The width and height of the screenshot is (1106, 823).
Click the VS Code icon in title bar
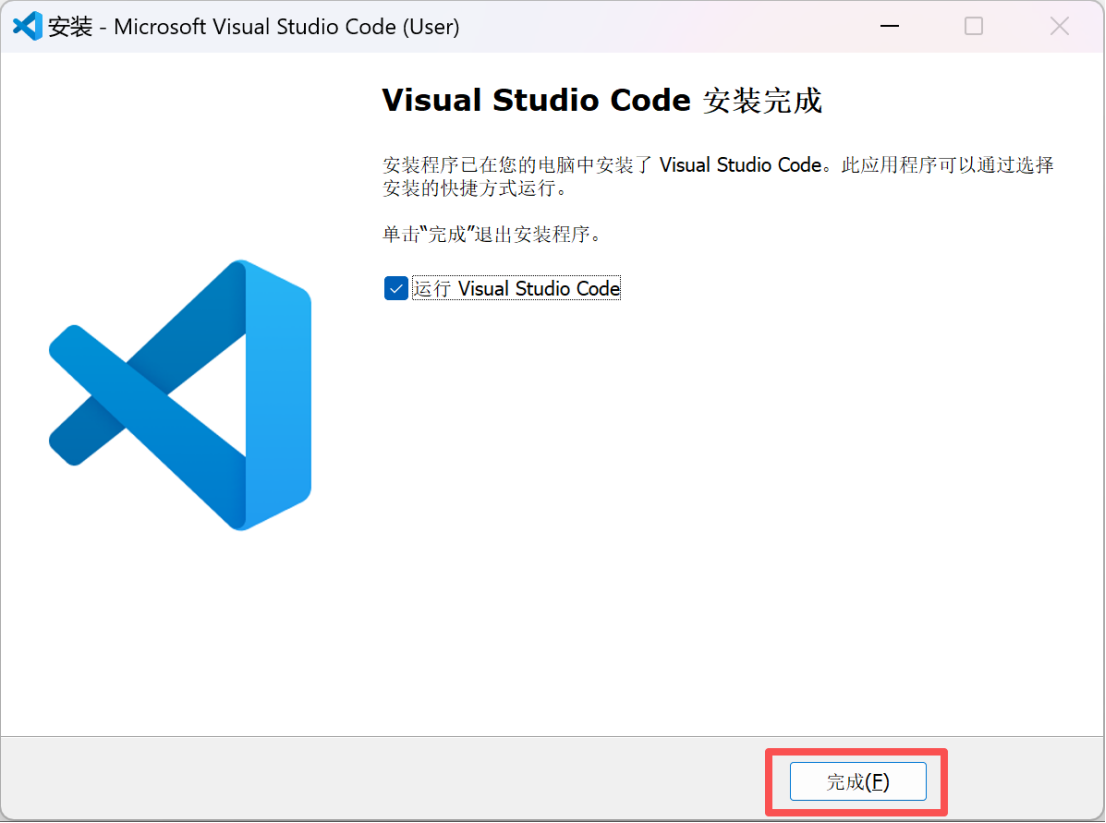click(x=28, y=27)
